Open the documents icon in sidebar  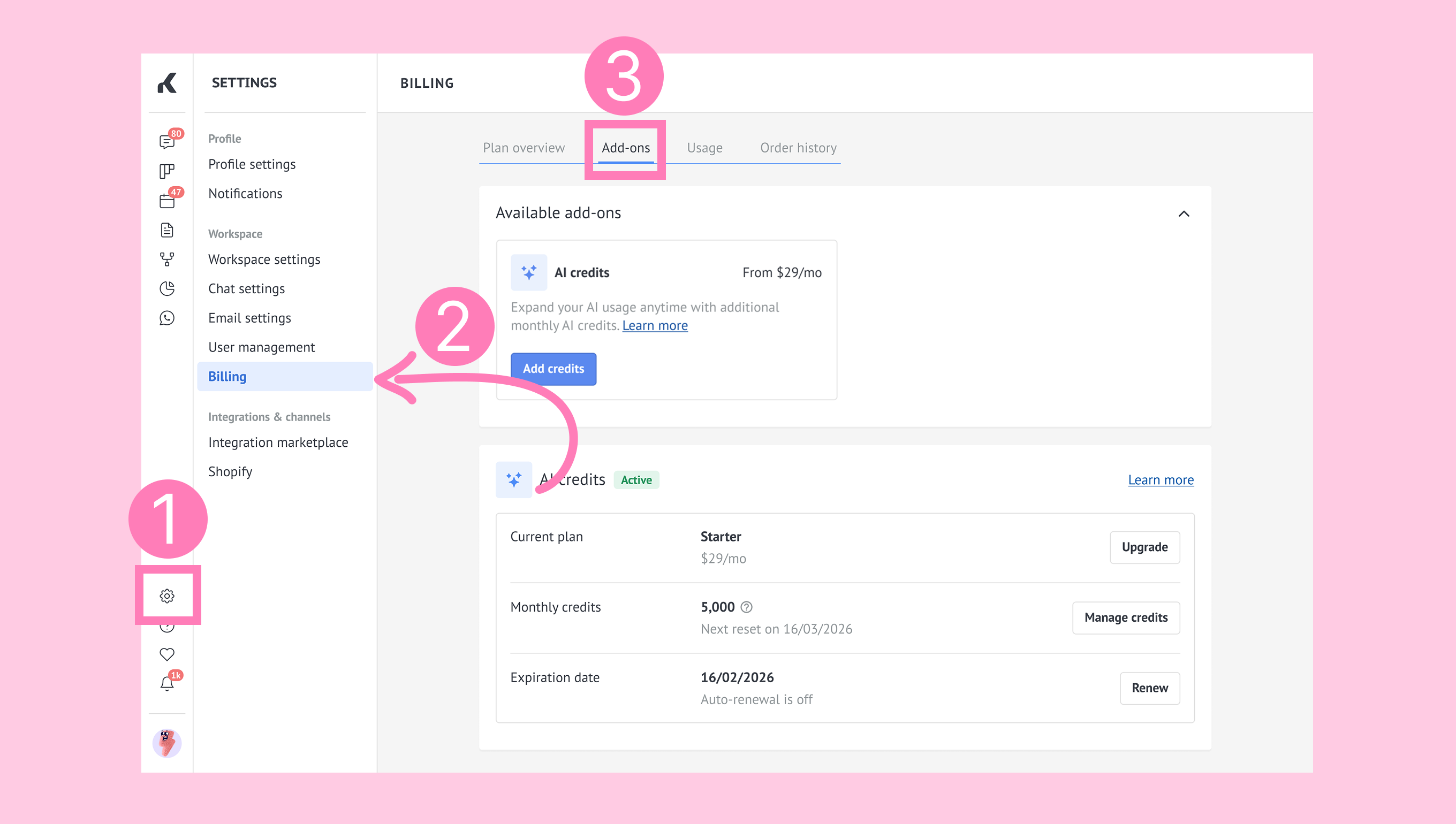click(x=167, y=230)
